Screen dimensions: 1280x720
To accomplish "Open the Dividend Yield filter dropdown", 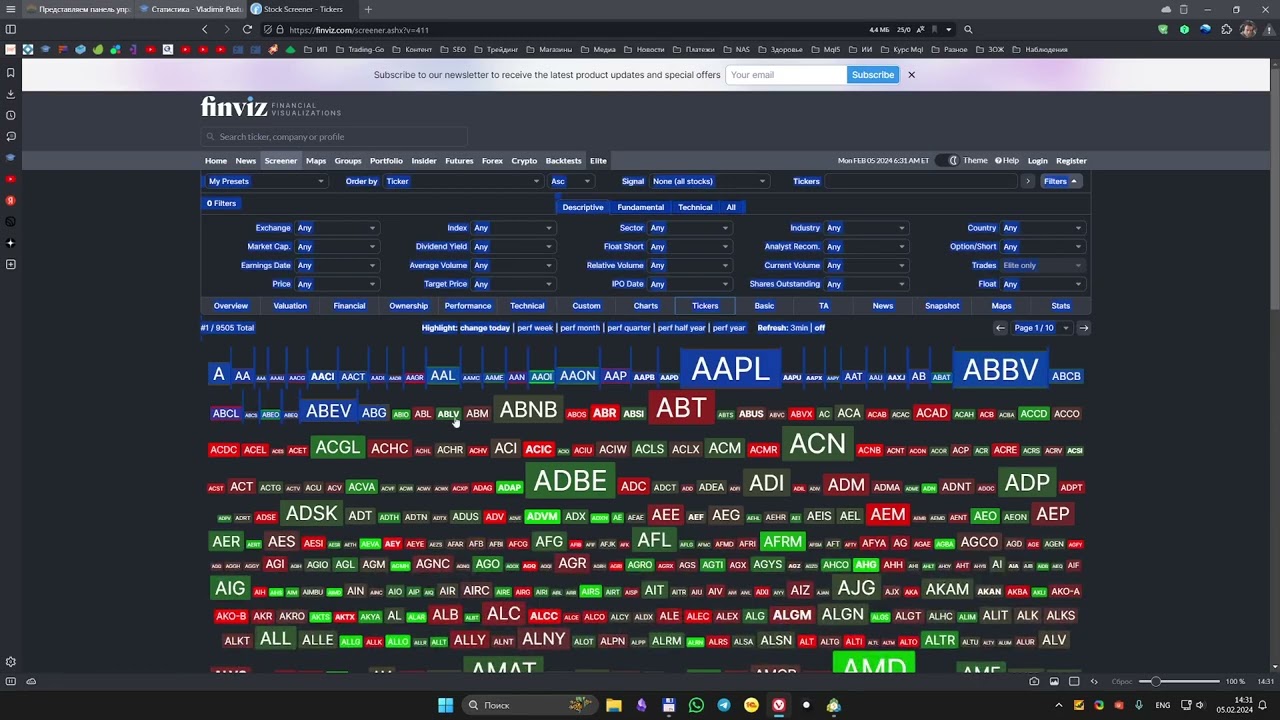I will tap(513, 247).
